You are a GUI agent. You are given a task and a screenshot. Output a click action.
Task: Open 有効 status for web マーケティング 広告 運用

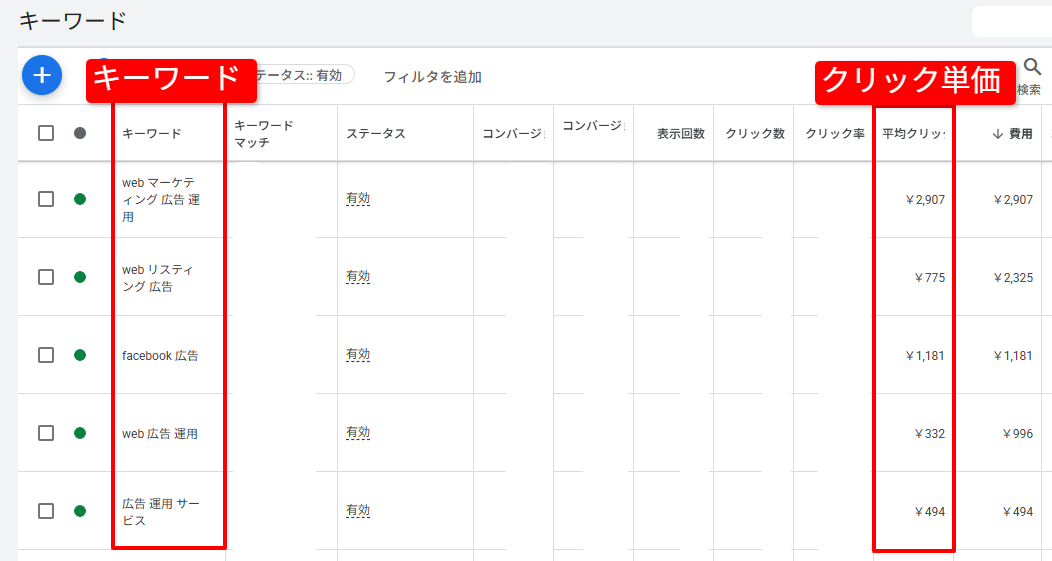coord(358,199)
